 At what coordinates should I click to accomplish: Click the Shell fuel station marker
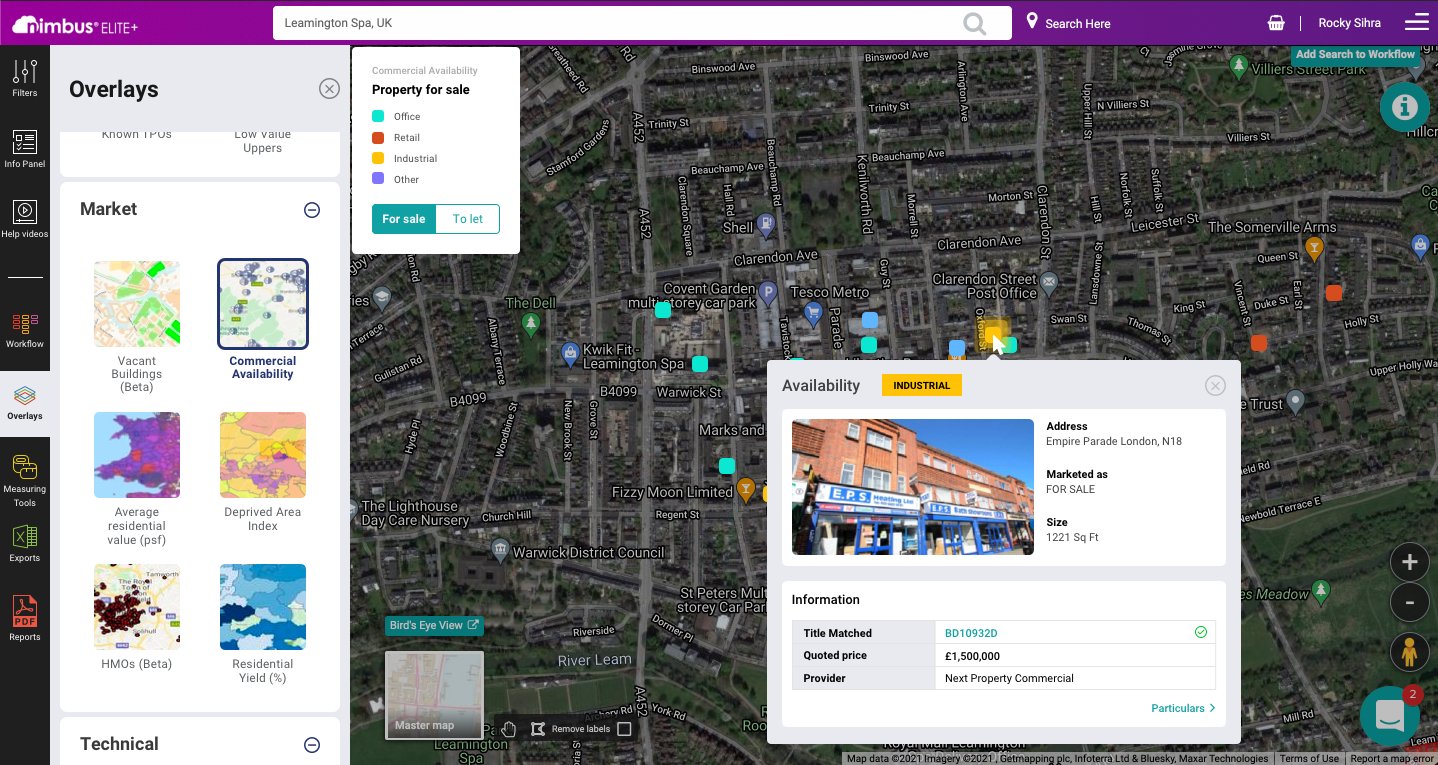click(766, 224)
